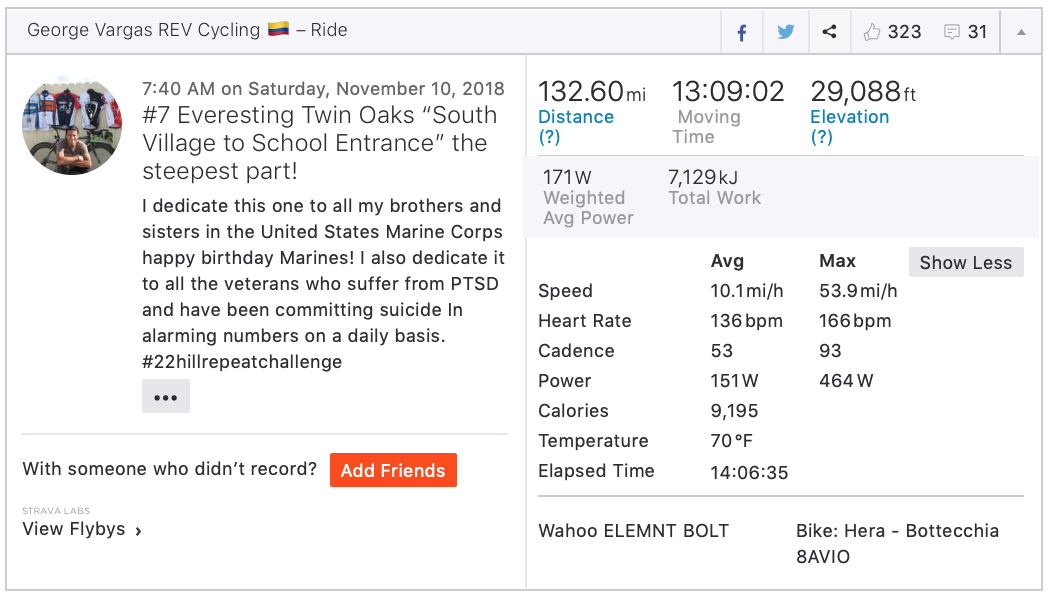
Task: Share the ride on Twitter
Action: click(x=786, y=32)
